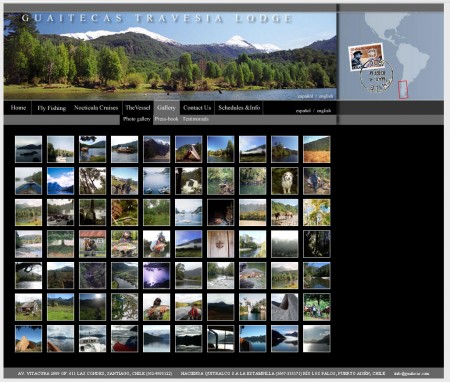
Task: Select the Photo gallery sub-tab
Action: click(x=137, y=119)
